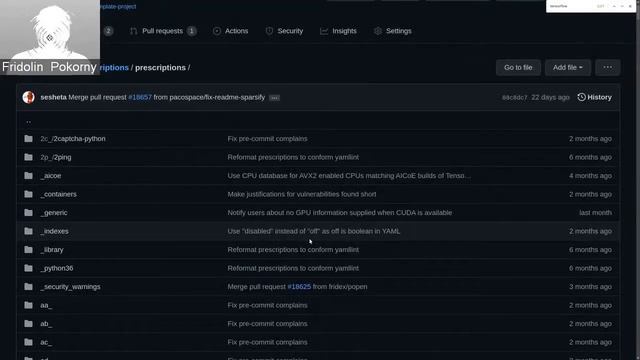View commit History
The height and width of the screenshot is (360, 640).
tap(595, 97)
